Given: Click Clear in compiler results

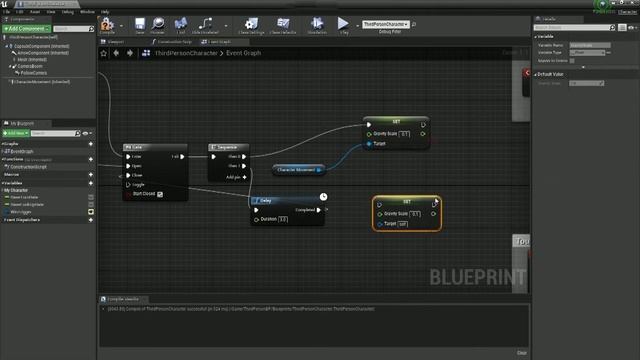Looking at the screenshot, I should pyautogui.click(x=522, y=353).
